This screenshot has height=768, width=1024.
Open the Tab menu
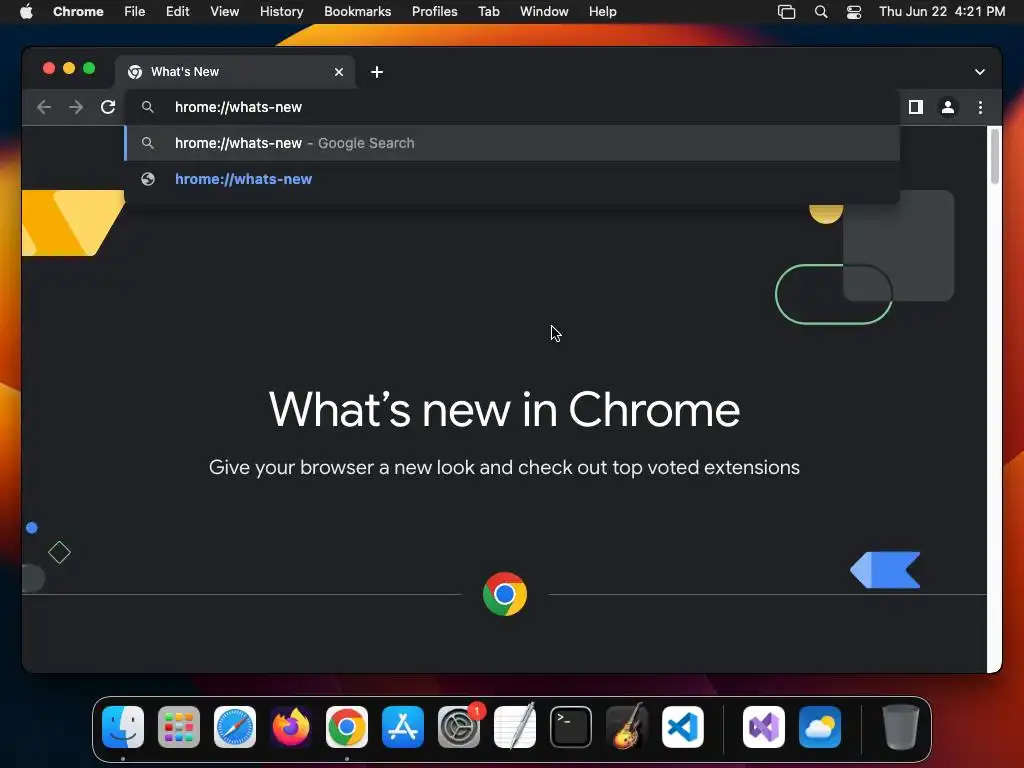coord(488,11)
